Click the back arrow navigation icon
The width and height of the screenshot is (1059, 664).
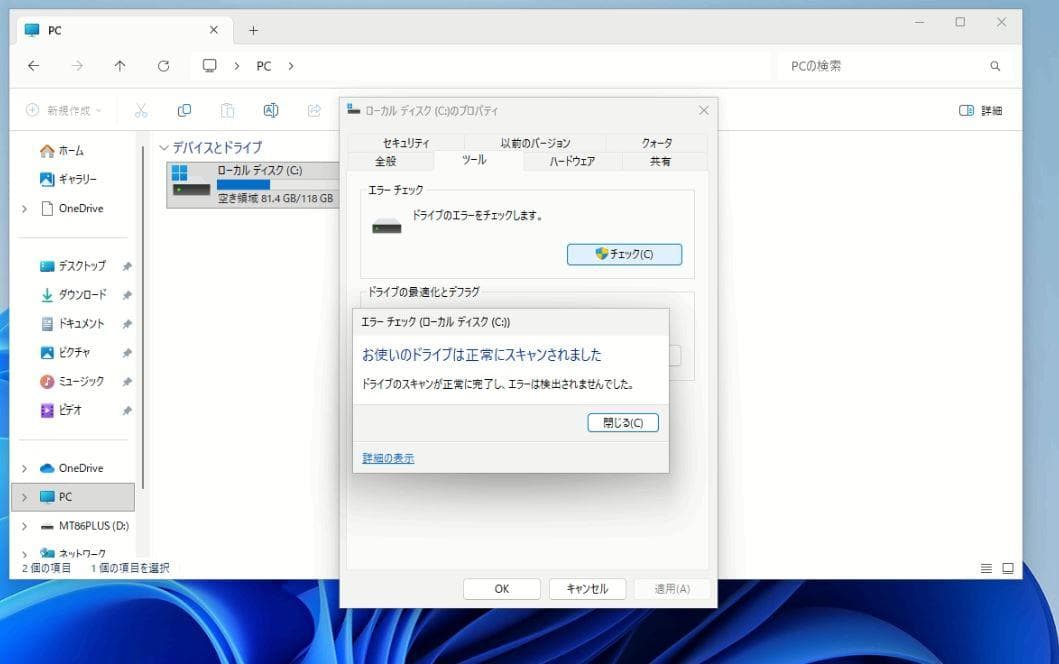(34, 66)
